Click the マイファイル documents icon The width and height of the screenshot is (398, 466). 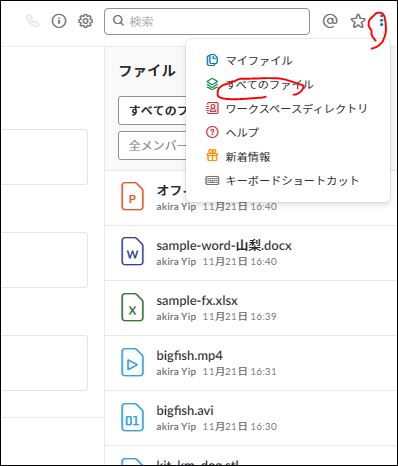pyautogui.click(x=212, y=60)
